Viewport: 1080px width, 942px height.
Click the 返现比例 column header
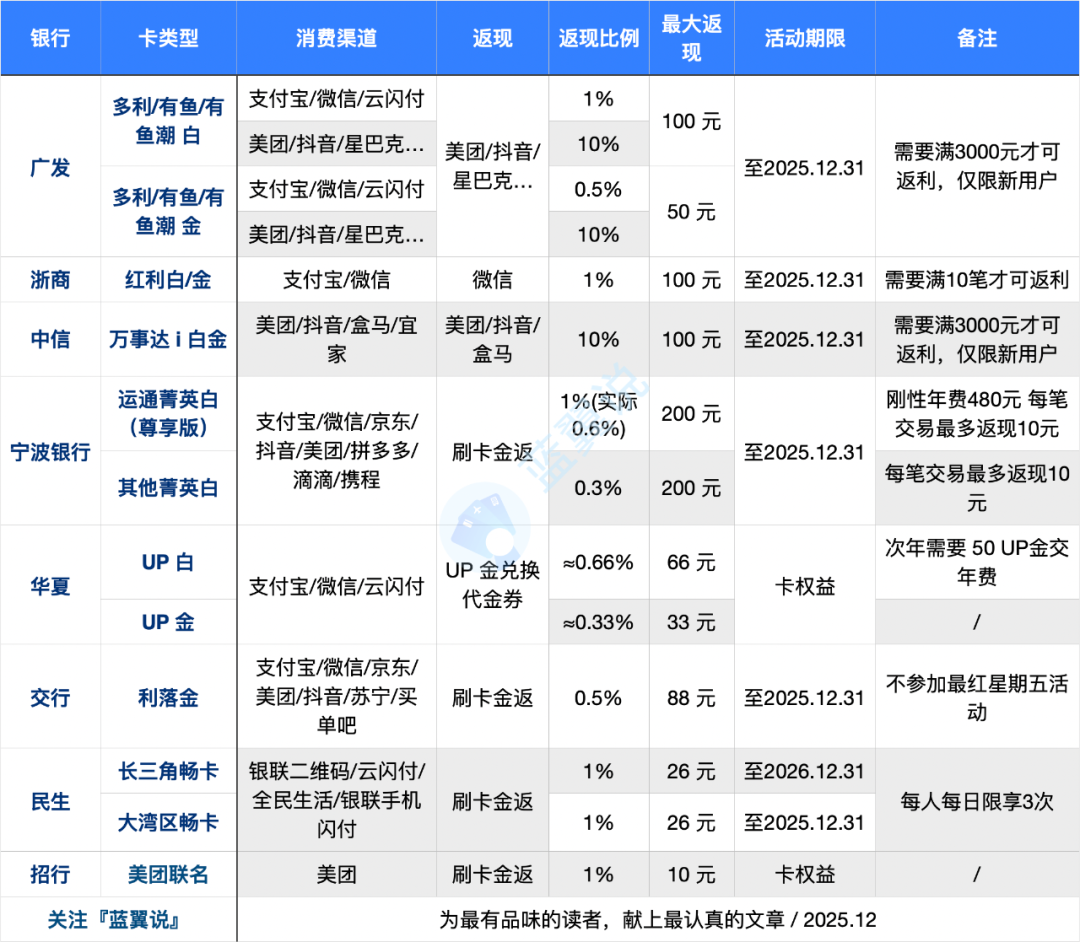[598, 37]
